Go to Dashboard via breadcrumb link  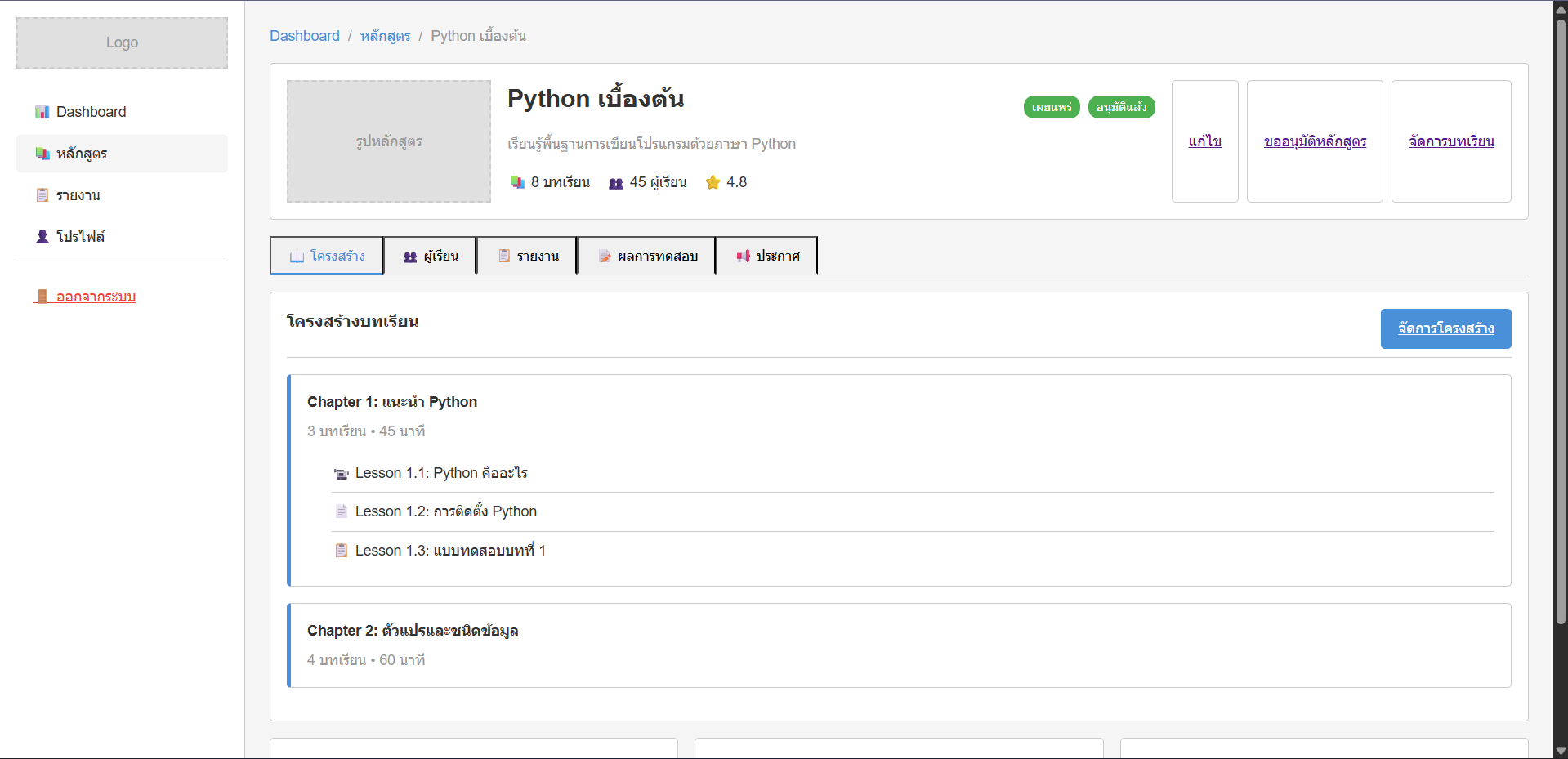coord(305,36)
